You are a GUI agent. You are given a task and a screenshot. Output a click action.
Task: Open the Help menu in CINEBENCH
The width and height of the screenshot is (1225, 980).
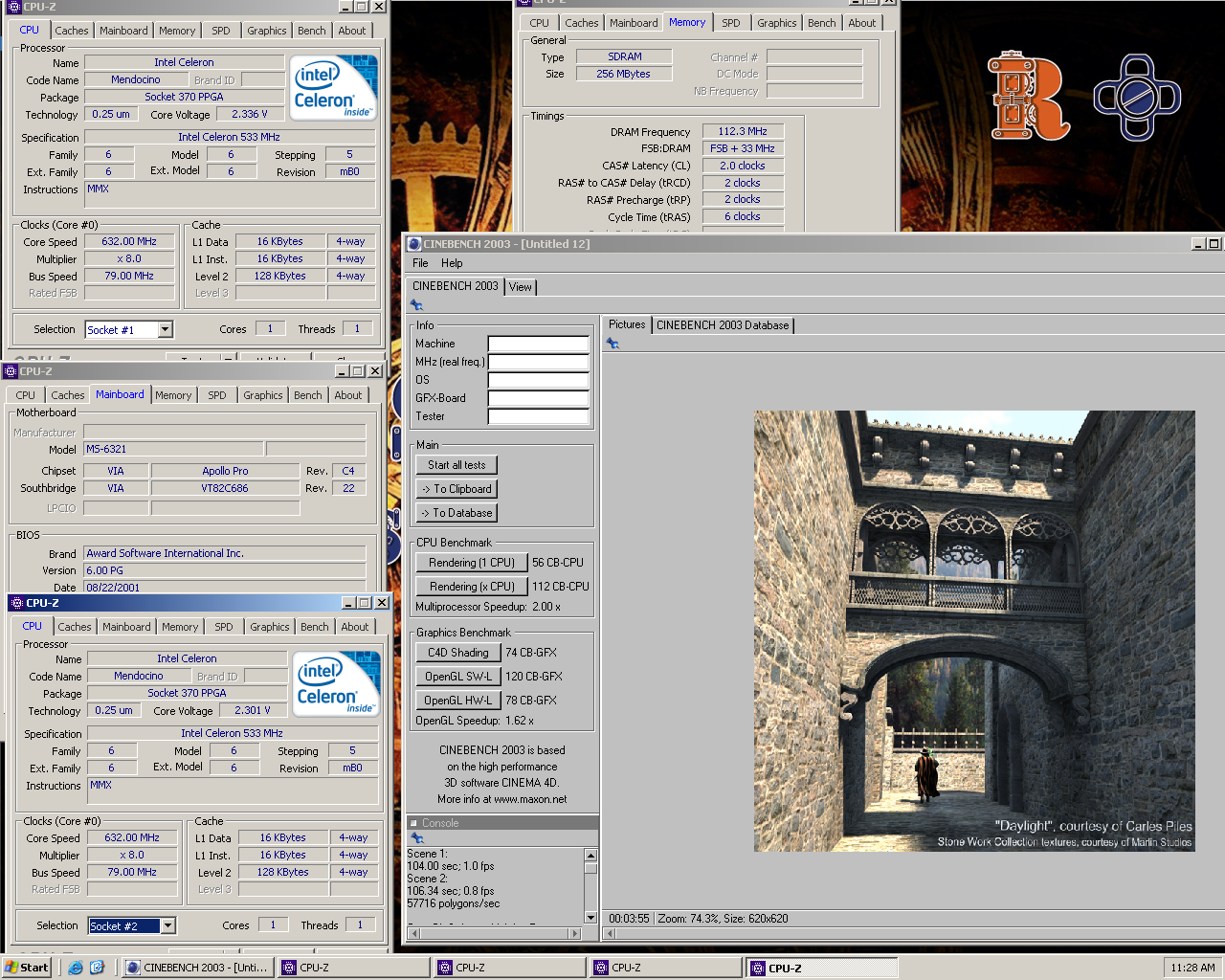click(452, 263)
